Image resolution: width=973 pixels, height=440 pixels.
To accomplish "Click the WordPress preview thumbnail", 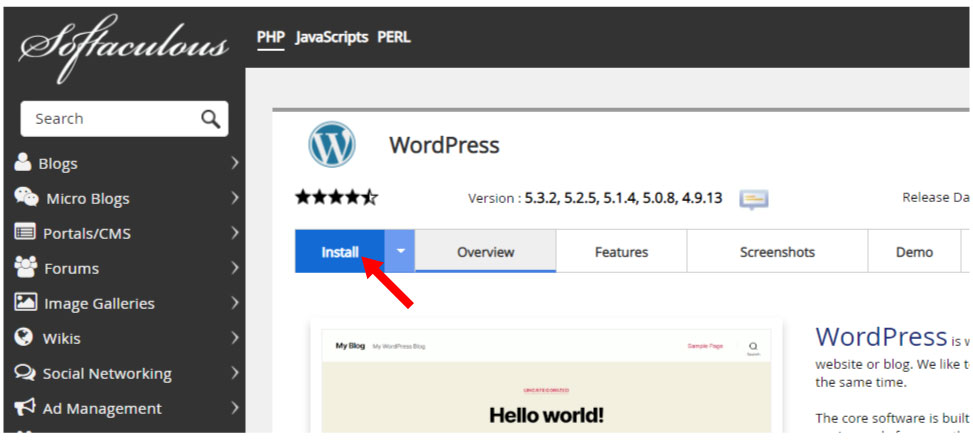I will 546,376.
